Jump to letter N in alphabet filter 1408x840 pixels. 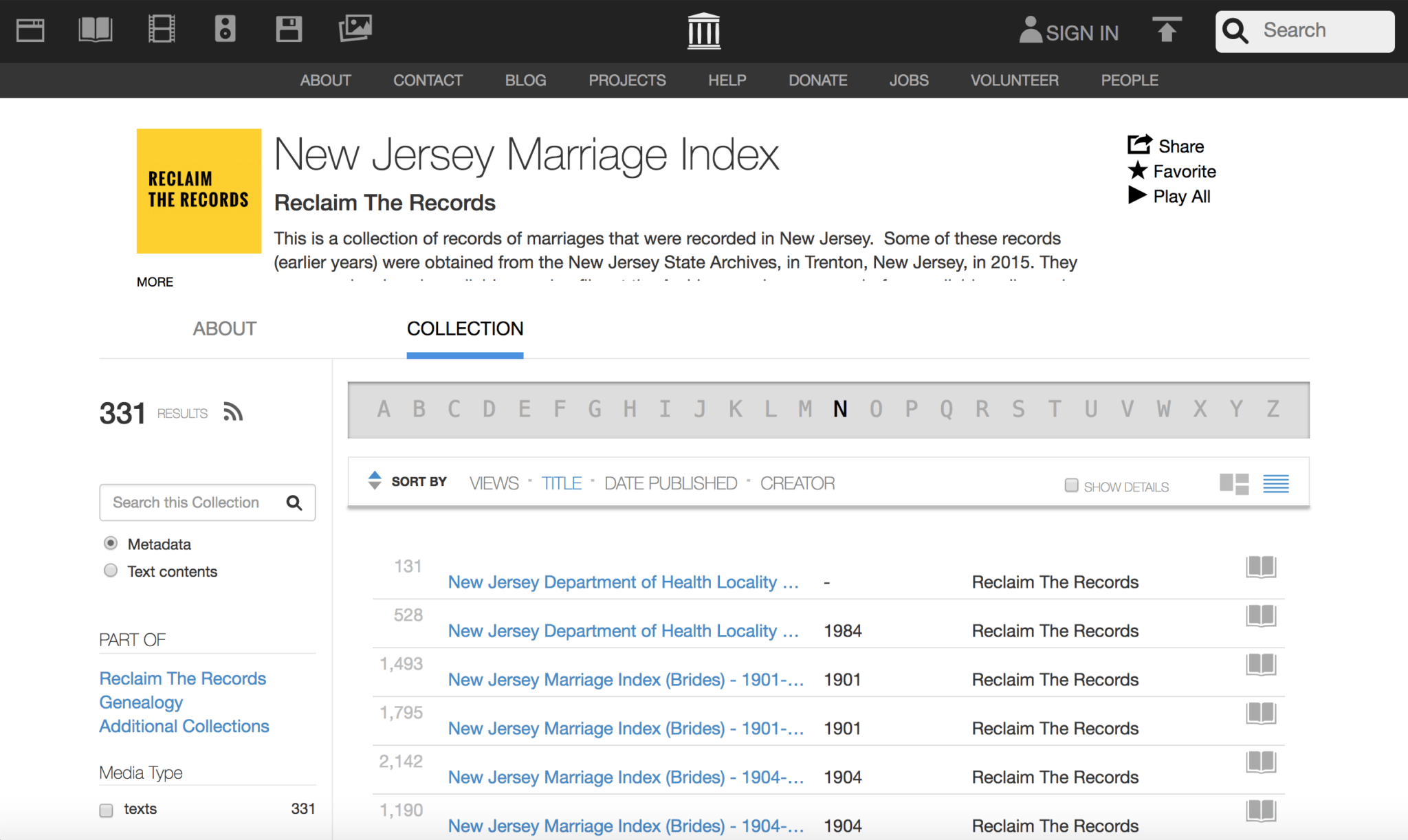tap(839, 409)
